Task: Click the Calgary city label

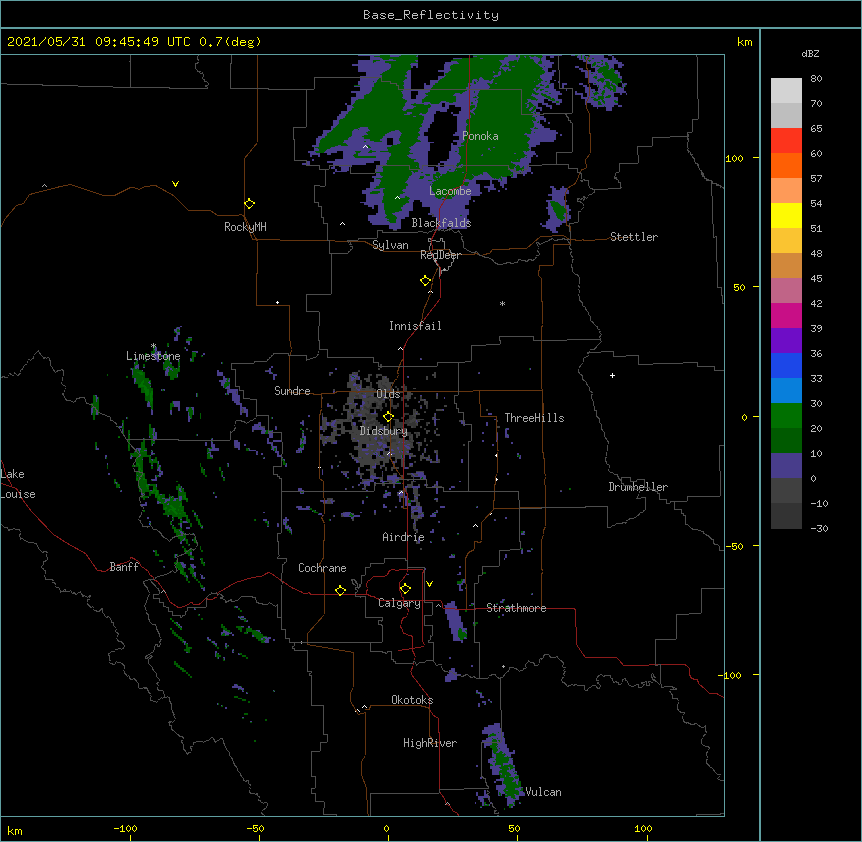Action: pyautogui.click(x=399, y=603)
